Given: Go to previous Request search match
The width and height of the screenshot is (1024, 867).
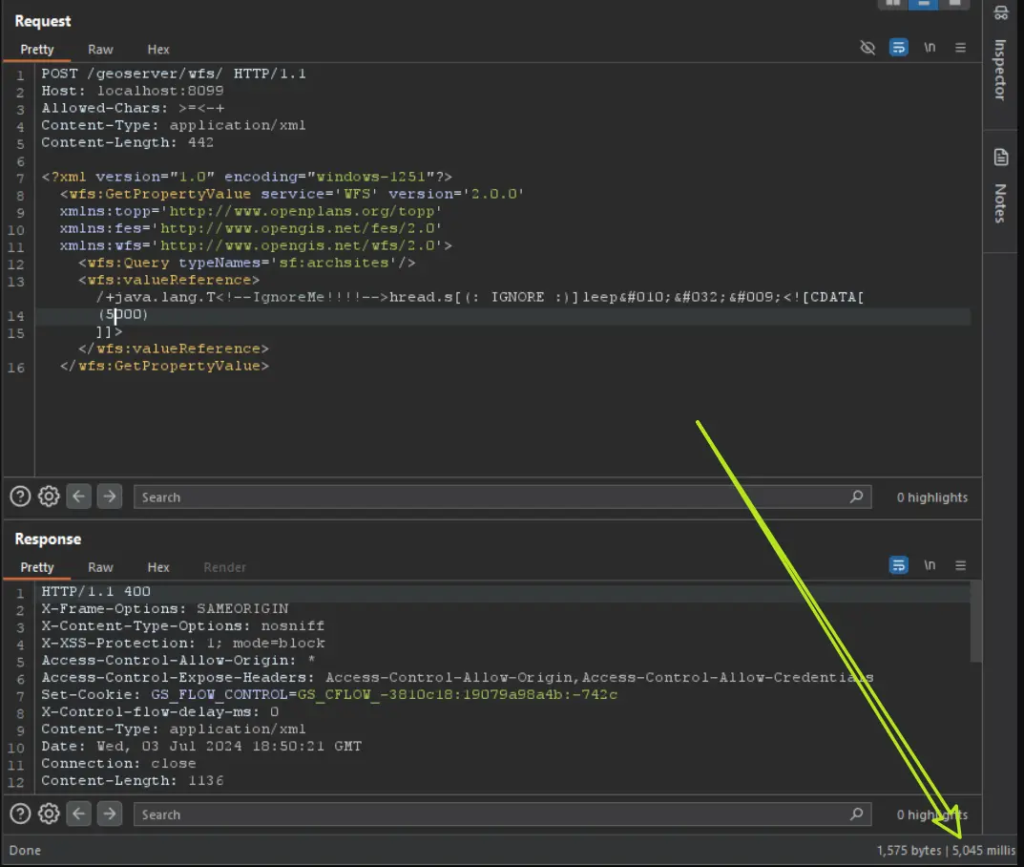Looking at the screenshot, I should pyautogui.click(x=79, y=497).
